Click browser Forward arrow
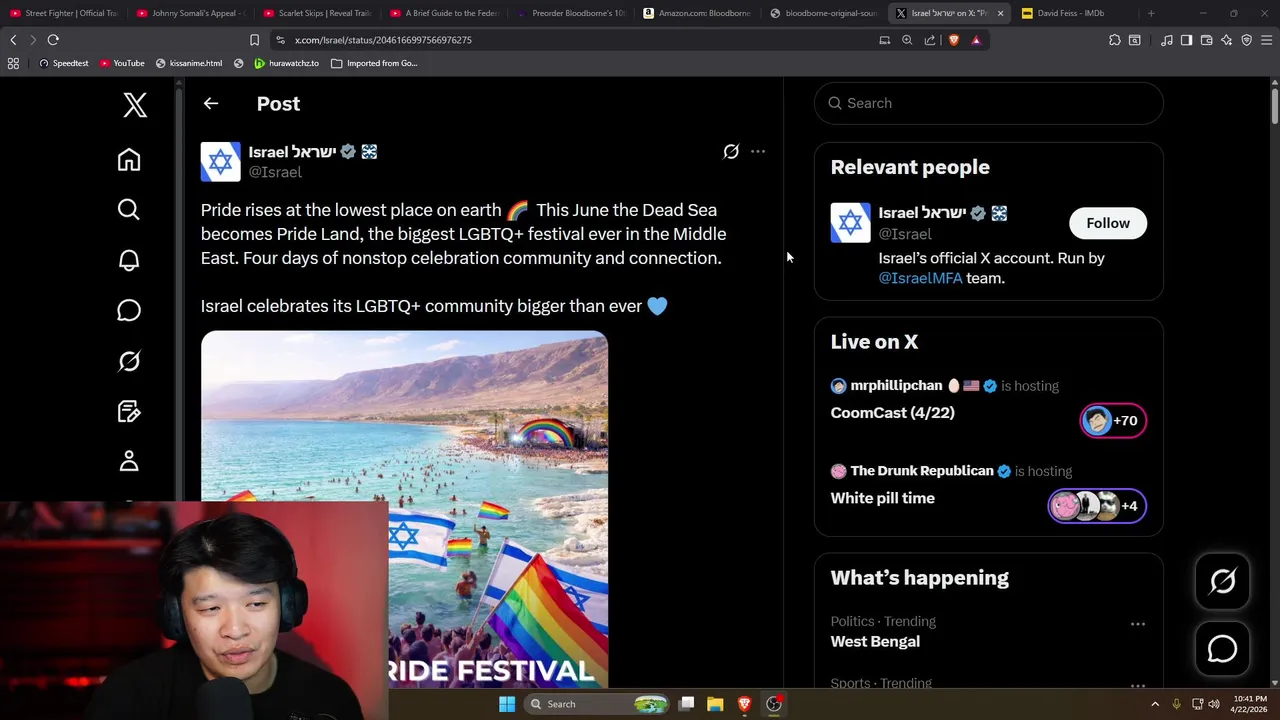 click(32, 40)
